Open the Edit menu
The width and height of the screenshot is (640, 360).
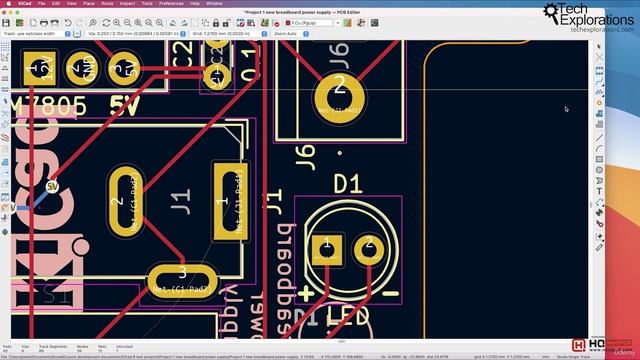pos(56,3)
